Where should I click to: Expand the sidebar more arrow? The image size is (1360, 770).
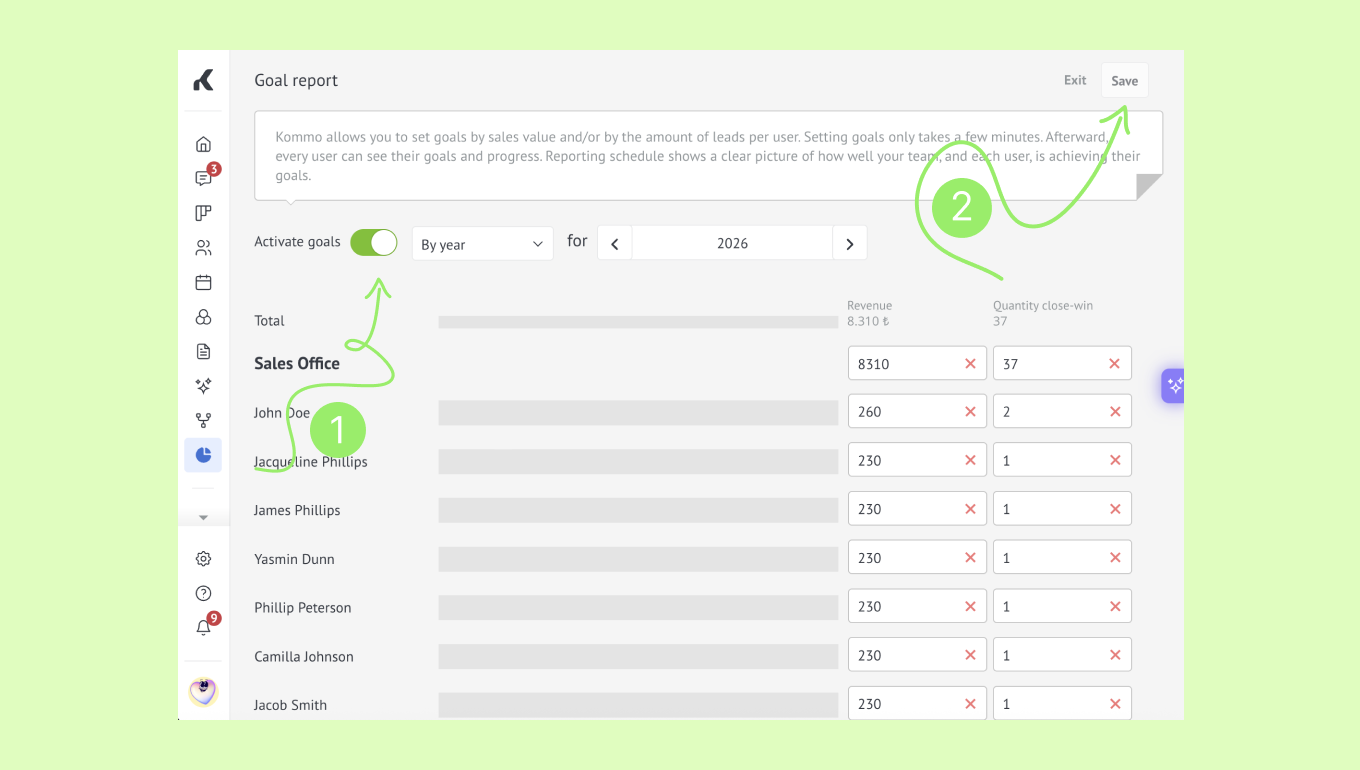pos(203,518)
